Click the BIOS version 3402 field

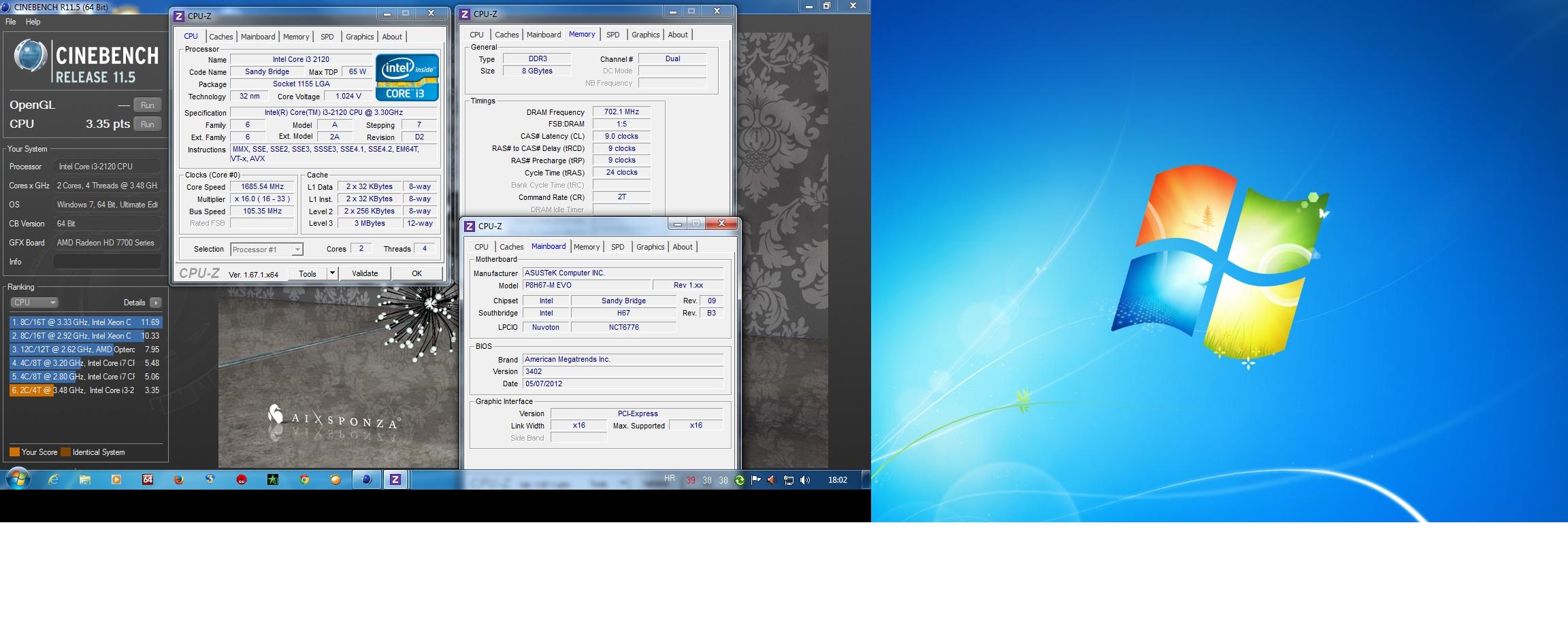pos(623,371)
